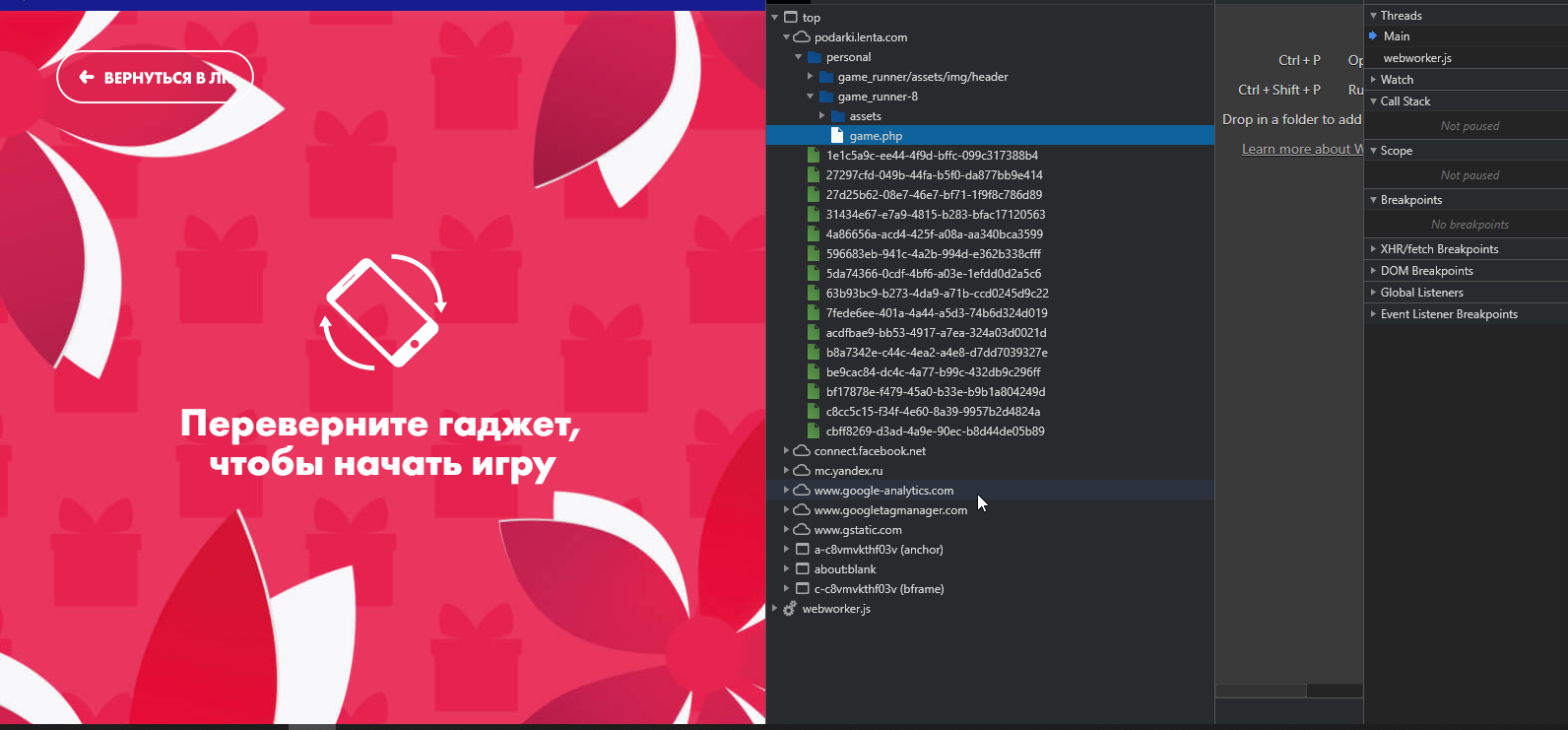
Task: Click green icon of acdfbae9-bb53 file
Action: pos(814,333)
